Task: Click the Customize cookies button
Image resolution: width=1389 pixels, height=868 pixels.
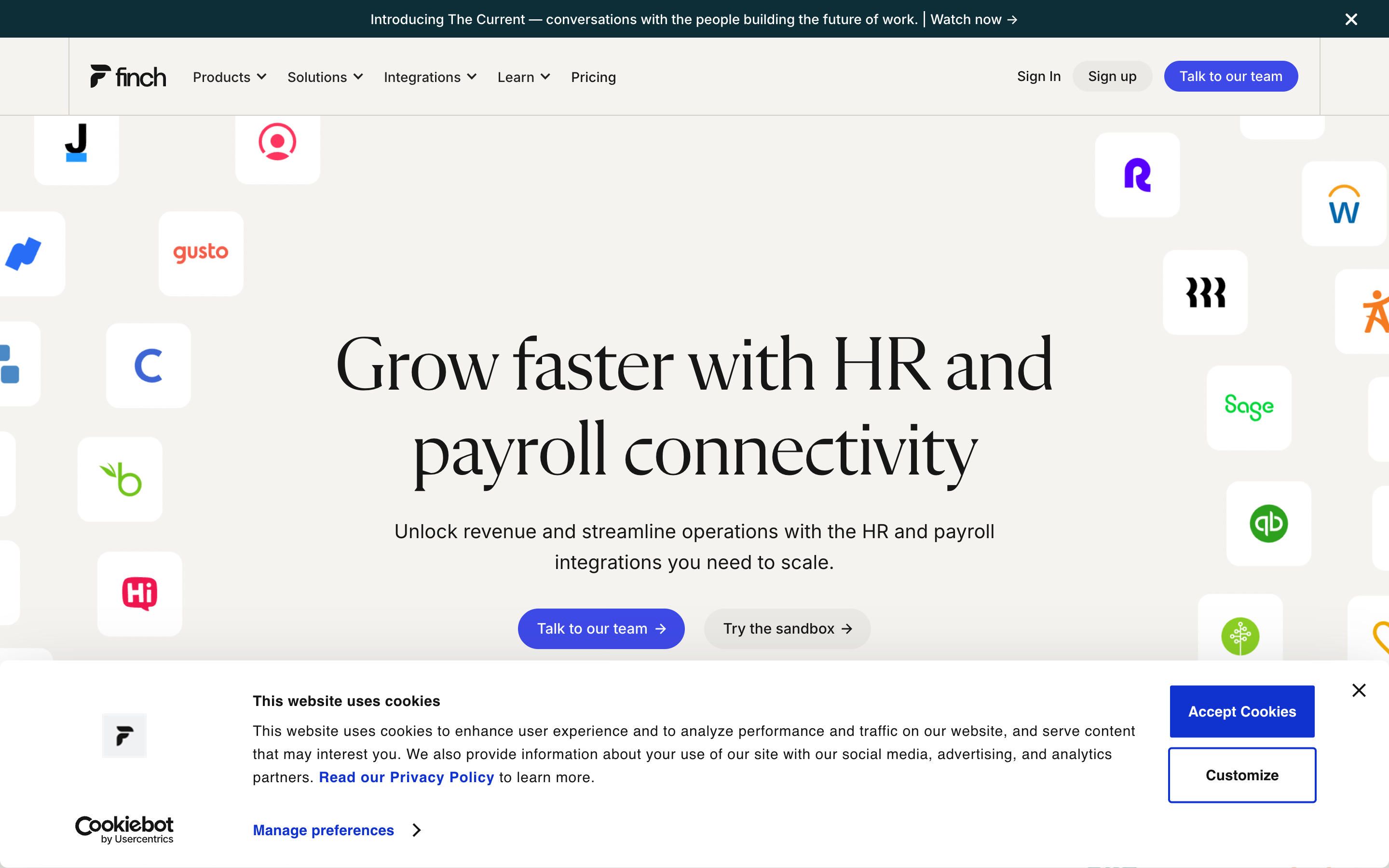Action: tap(1242, 775)
